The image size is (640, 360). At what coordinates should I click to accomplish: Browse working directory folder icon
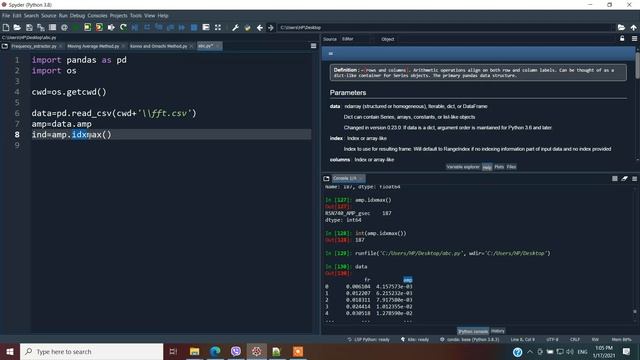point(621,27)
